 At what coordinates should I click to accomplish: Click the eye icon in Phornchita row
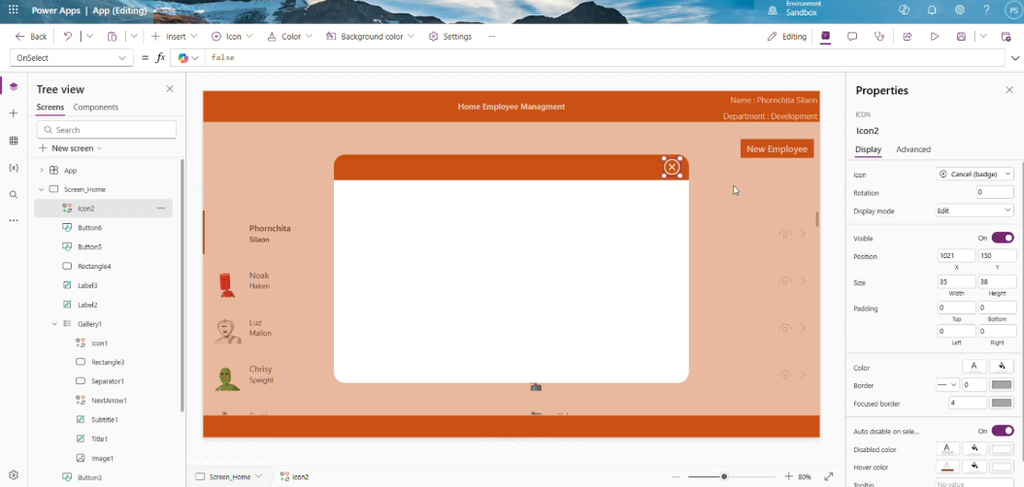[x=785, y=234]
